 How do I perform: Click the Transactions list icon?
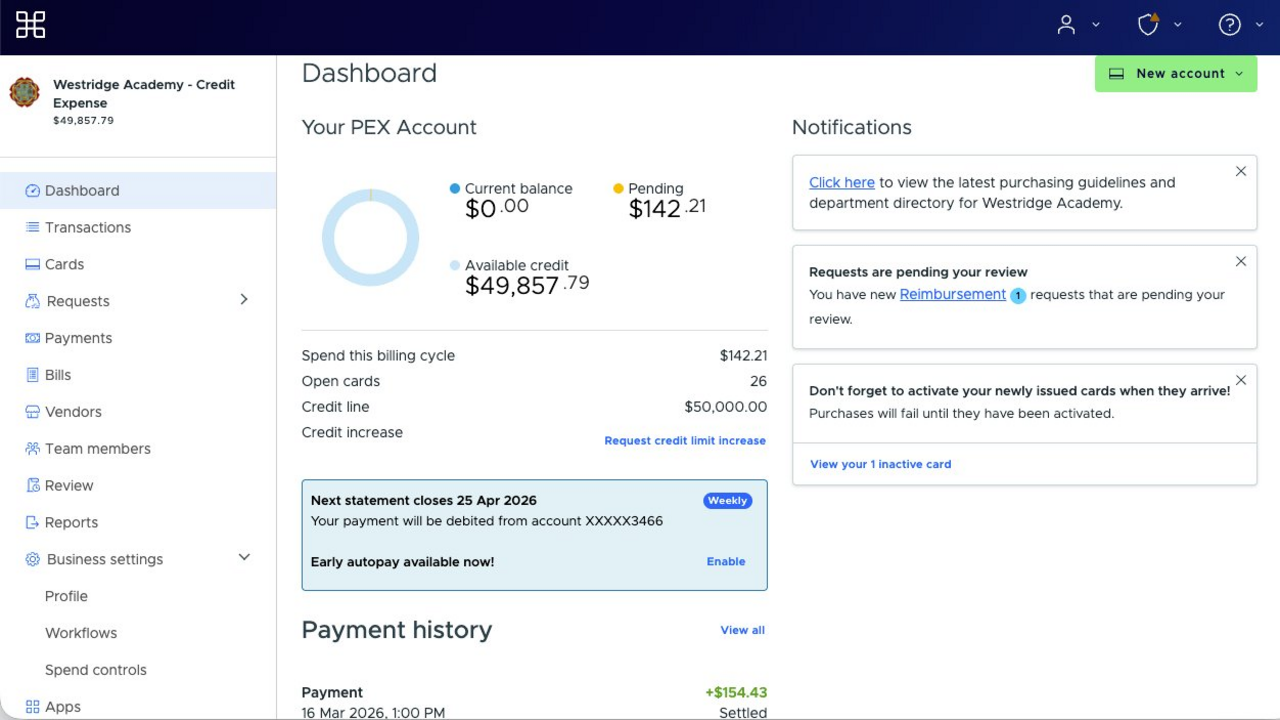coord(32,228)
